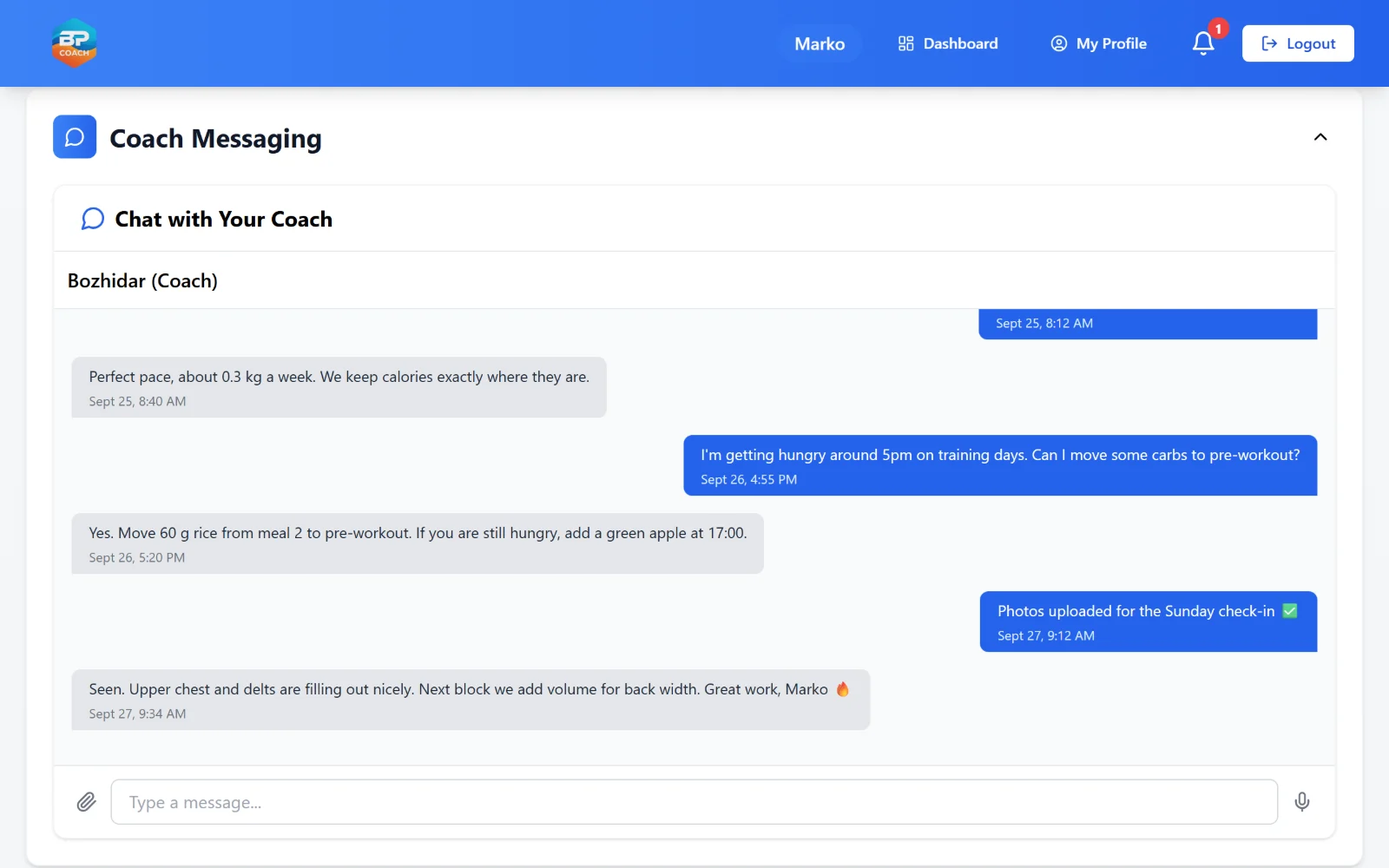Click the Sept 25, 8:40 AM timestamp
Viewport: 1389px width, 868px height.
point(137,401)
